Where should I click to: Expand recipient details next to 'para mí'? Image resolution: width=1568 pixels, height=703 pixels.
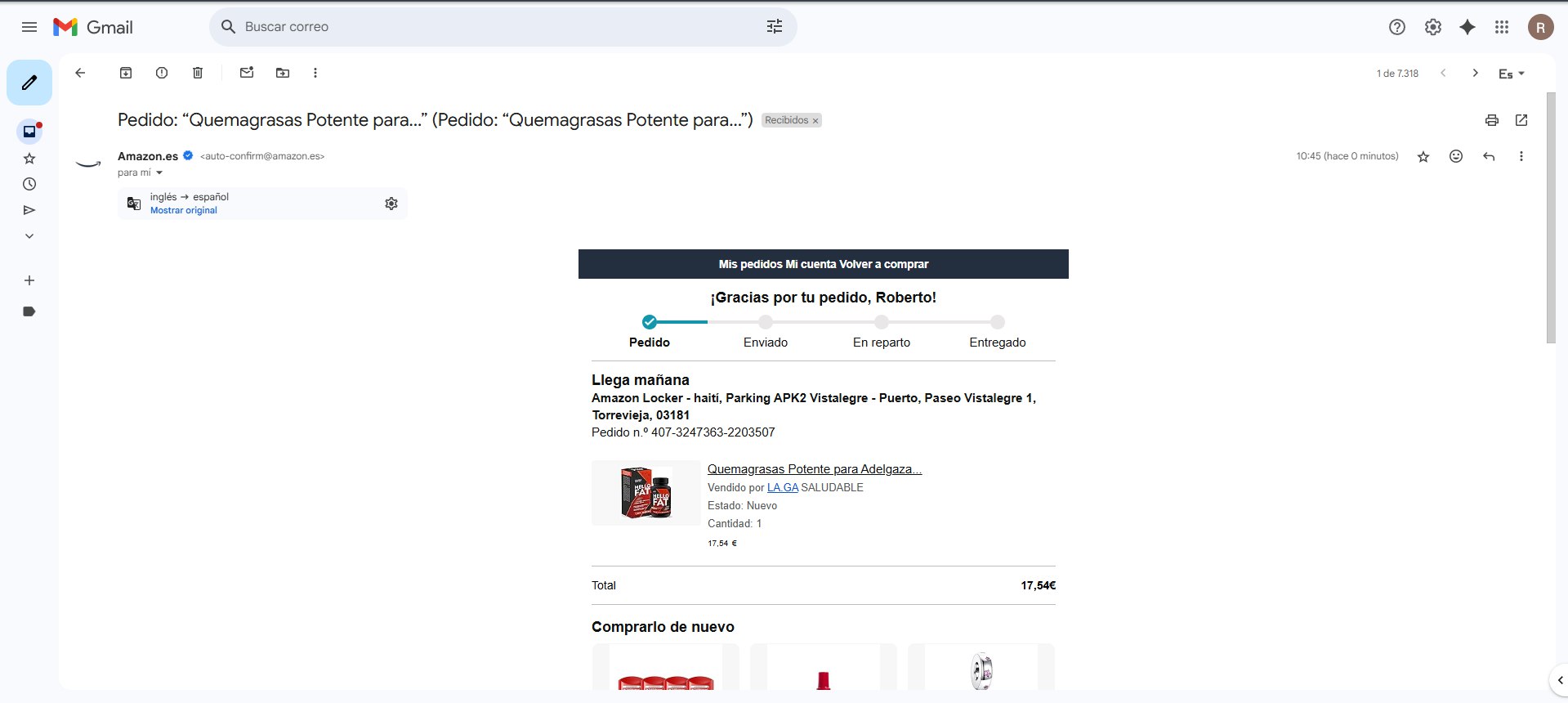coord(159,172)
